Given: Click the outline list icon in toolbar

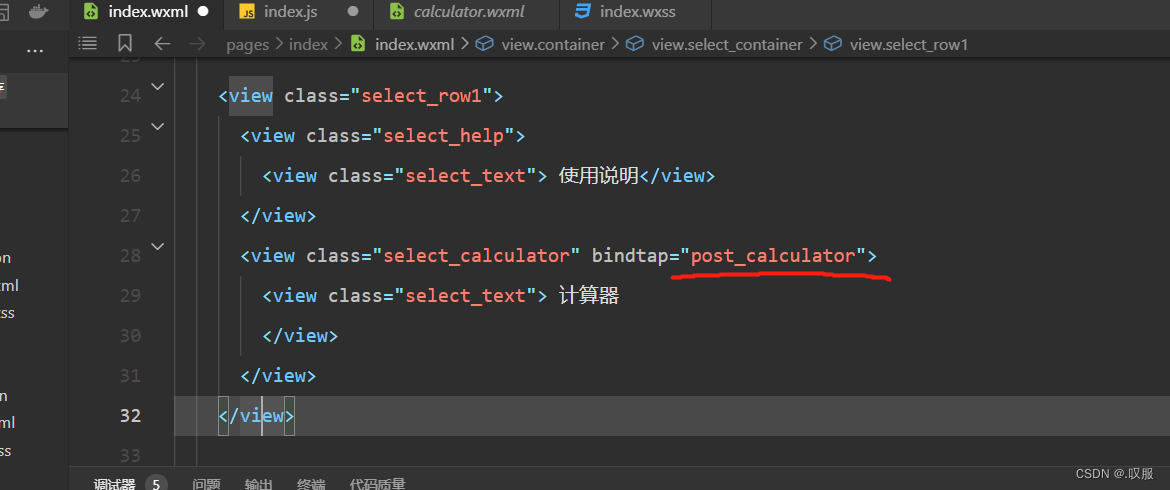Looking at the screenshot, I should (x=88, y=43).
